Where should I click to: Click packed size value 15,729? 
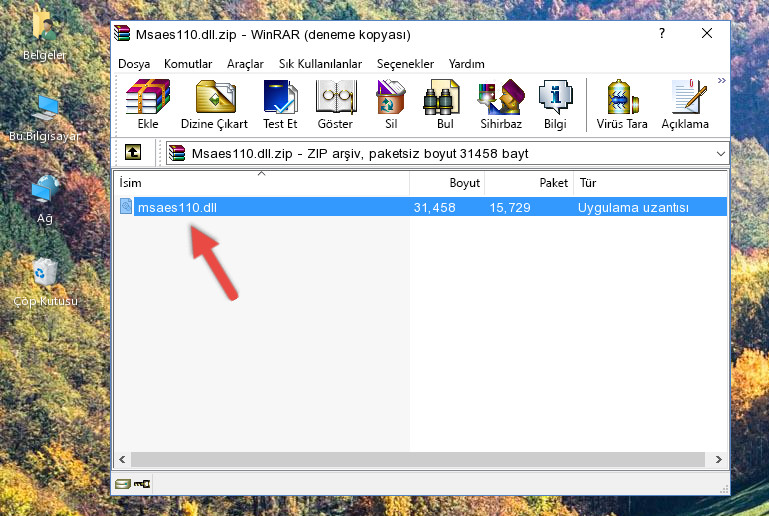pyautogui.click(x=510, y=207)
